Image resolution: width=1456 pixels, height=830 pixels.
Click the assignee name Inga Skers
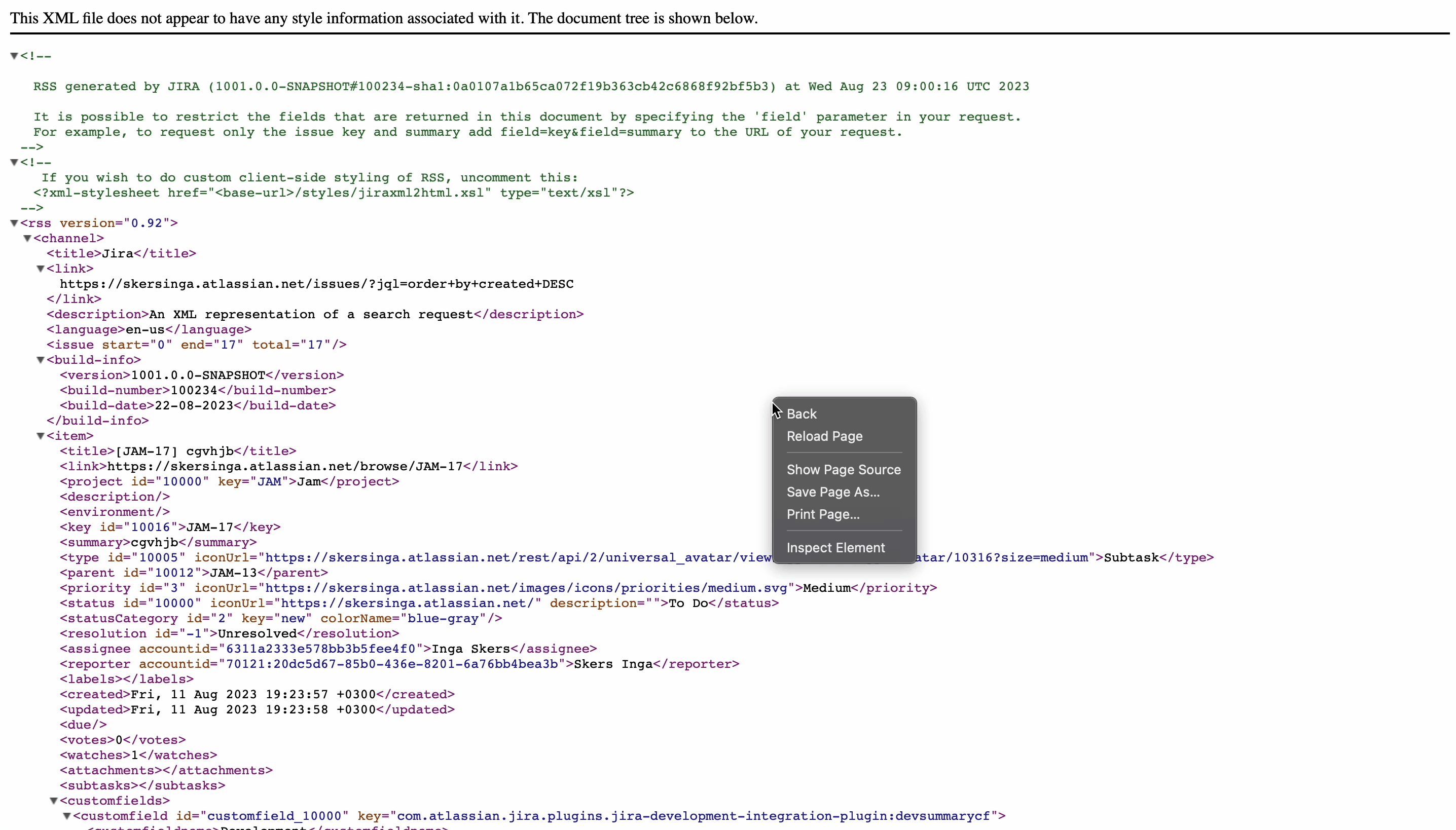pos(470,649)
